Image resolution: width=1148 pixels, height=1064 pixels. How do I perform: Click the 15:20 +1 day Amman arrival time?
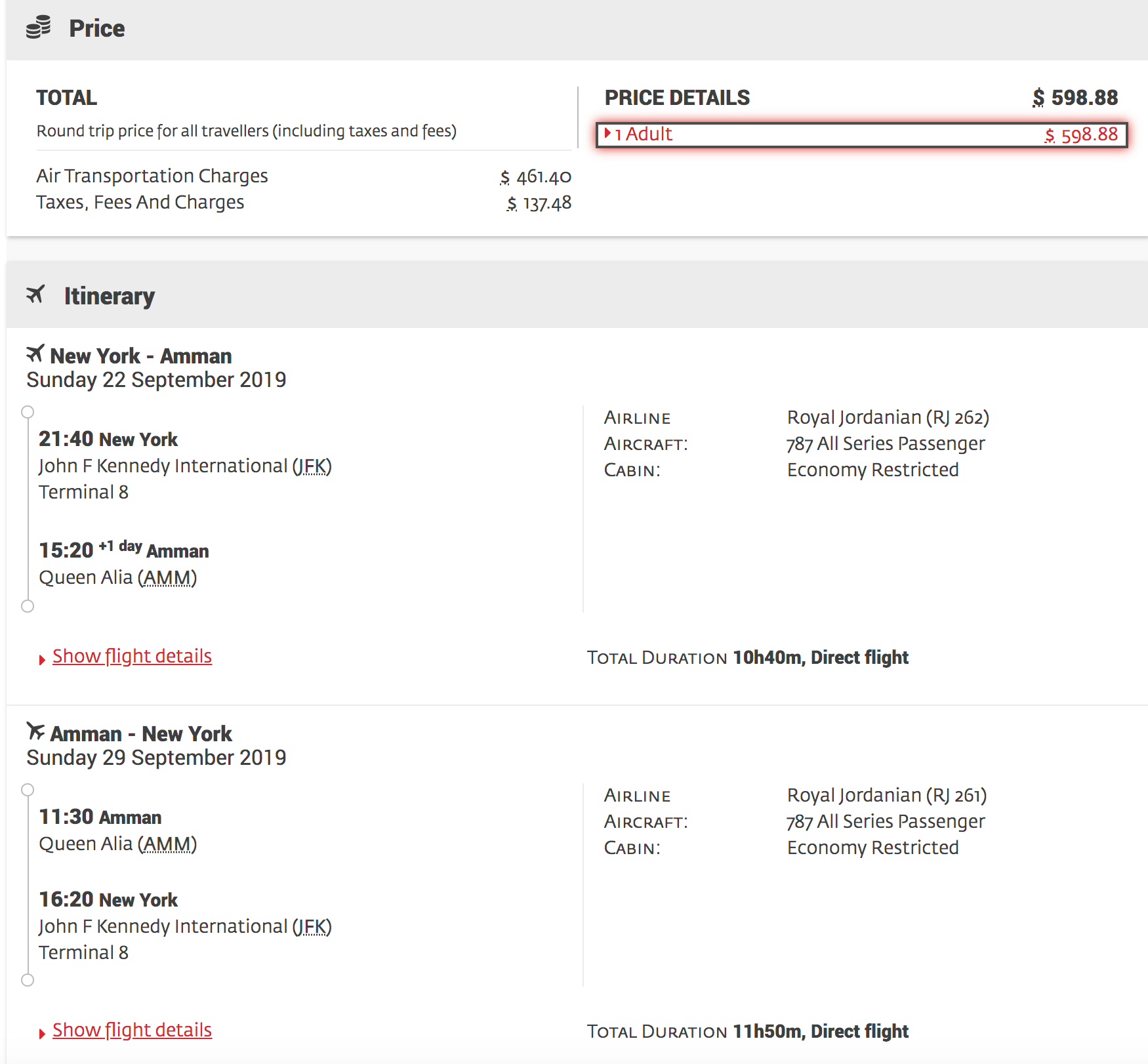pyautogui.click(x=123, y=550)
